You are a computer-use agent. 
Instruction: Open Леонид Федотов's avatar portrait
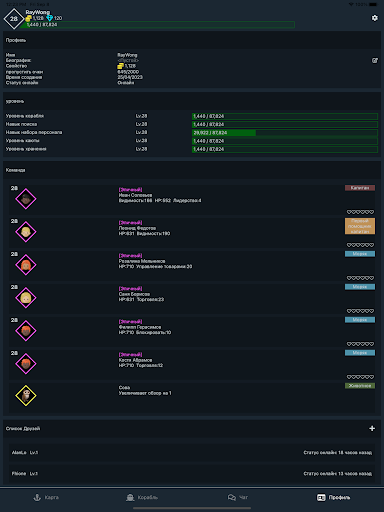(26, 232)
